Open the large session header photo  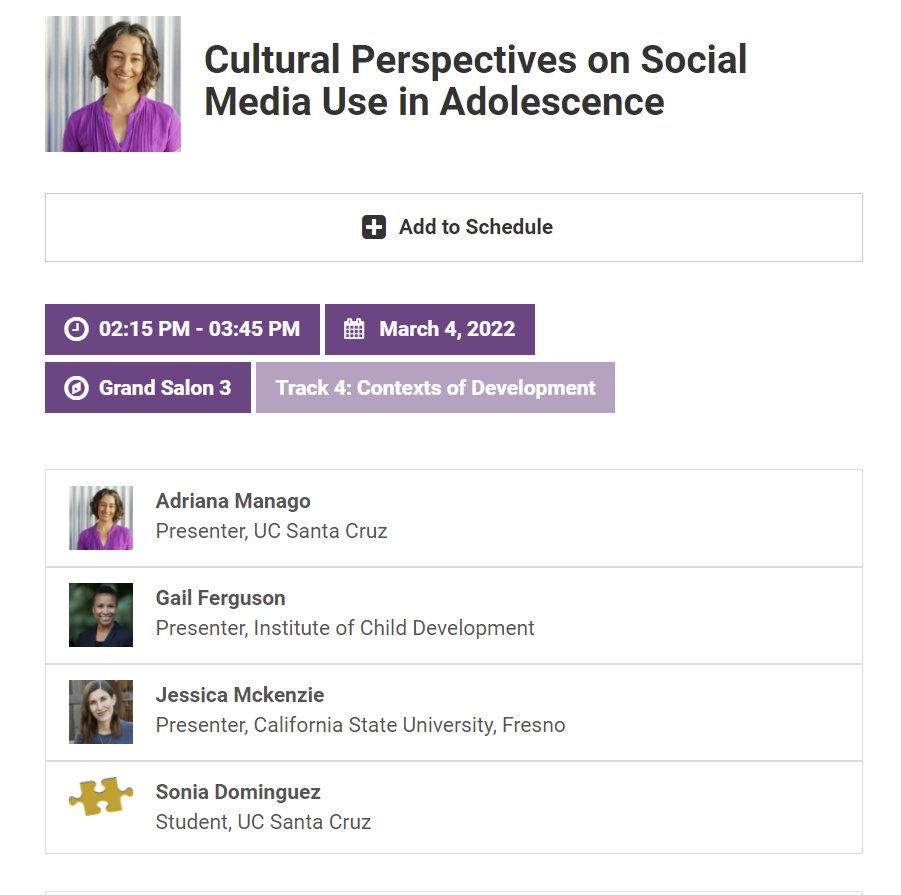(113, 84)
